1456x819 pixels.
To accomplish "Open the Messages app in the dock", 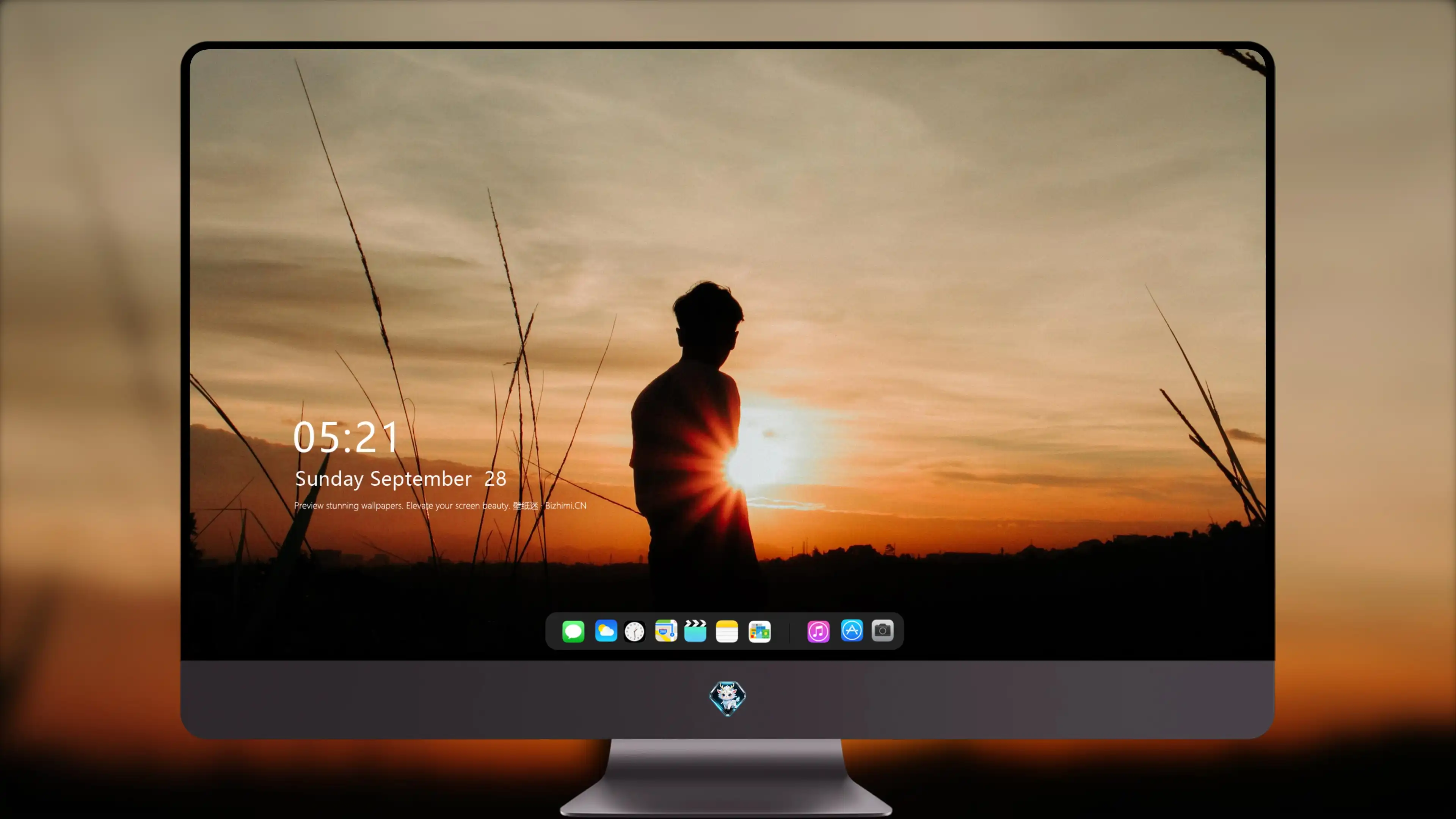I will [x=573, y=631].
